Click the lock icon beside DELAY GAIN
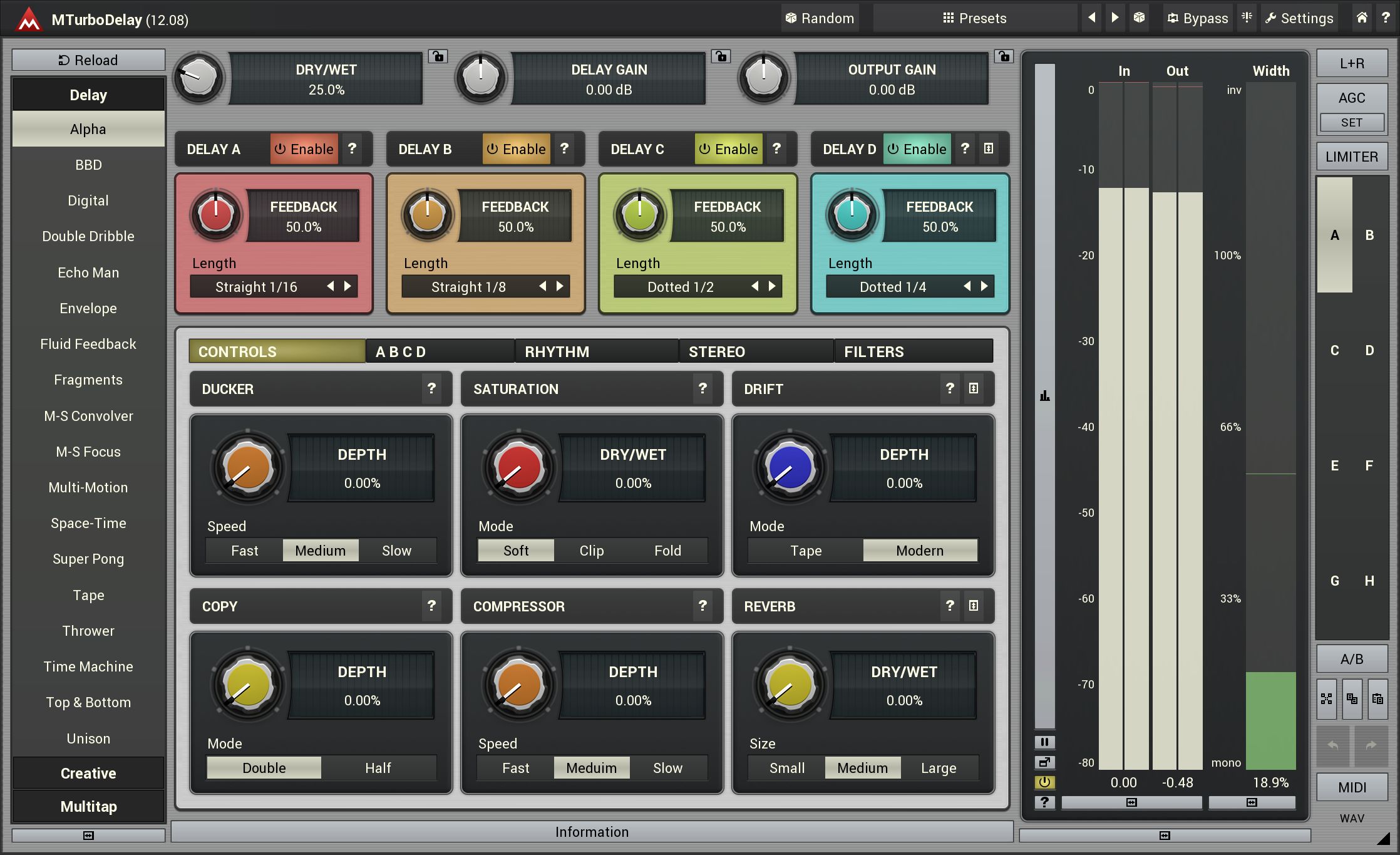Image resolution: width=1400 pixels, height=855 pixels. (x=721, y=56)
